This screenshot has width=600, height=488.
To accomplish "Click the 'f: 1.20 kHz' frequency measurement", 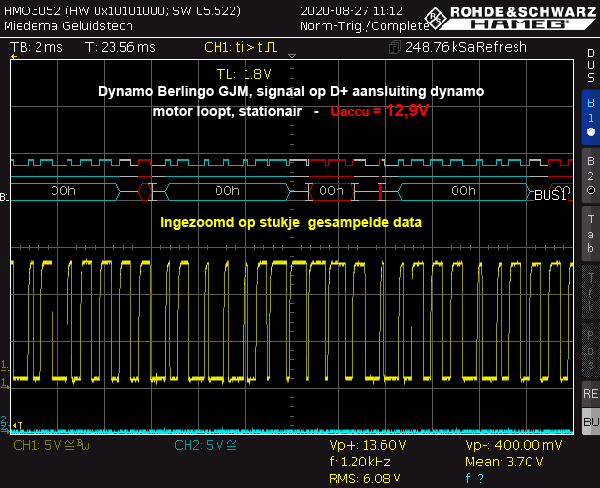I will pos(360,462).
